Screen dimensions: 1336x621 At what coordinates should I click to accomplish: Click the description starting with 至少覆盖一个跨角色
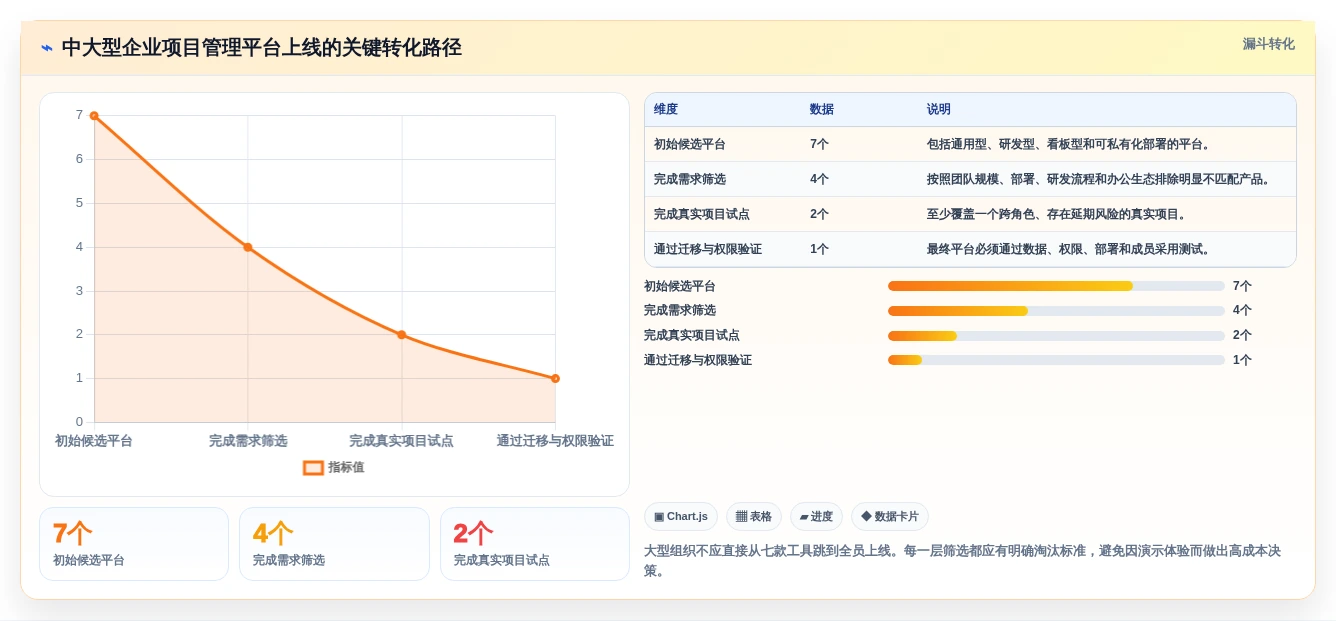tap(1058, 214)
